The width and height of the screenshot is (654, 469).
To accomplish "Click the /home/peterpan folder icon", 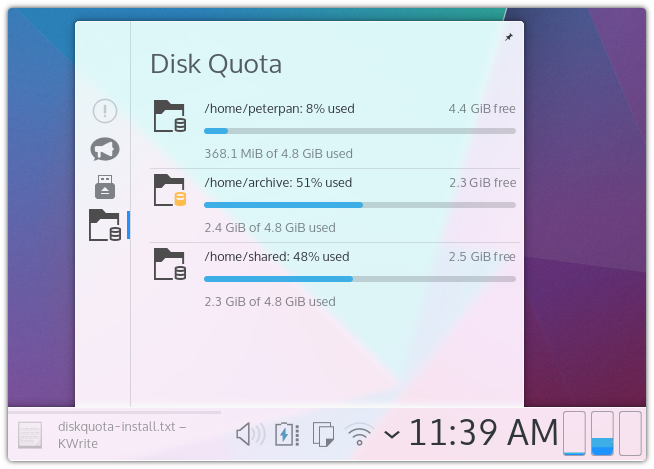I will click(170, 116).
